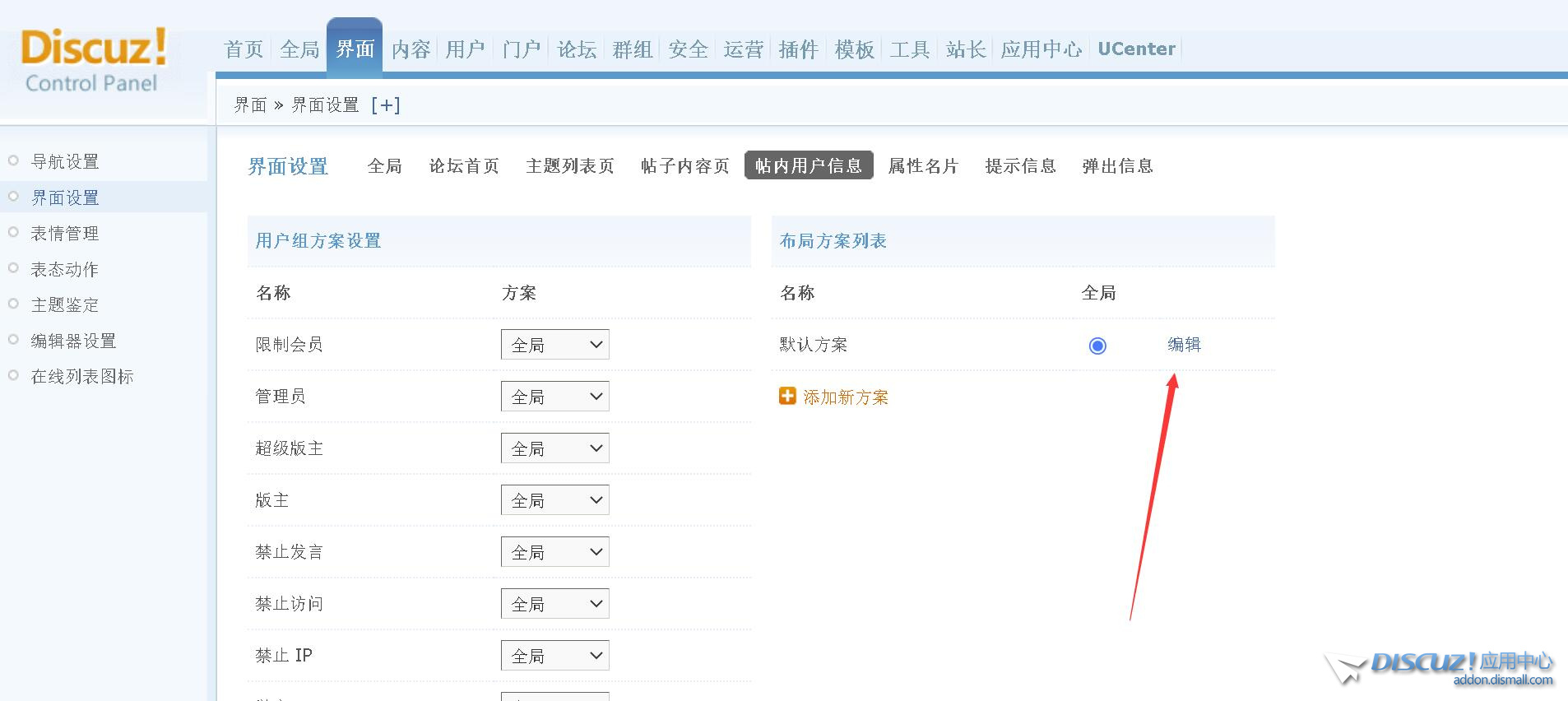Image resolution: width=1568 pixels, height=701 pixels.
Task: Open 导航设置 in the sidebar
Action: click(x=65, y=162)
